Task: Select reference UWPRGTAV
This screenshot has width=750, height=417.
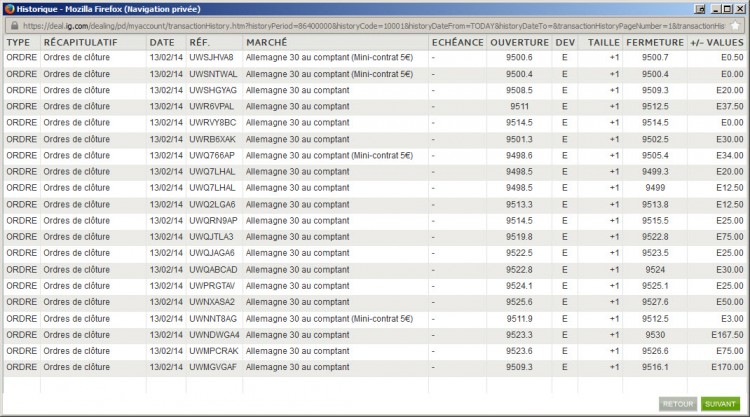Action: pyautogui.click(x=212, y=285)
